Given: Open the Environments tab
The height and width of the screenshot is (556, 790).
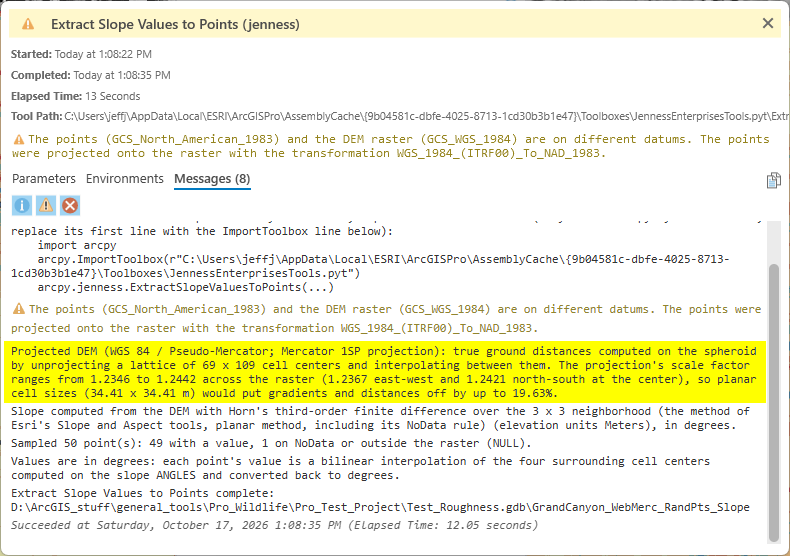Looking at the screenshot, I should (x=124, y=179).
